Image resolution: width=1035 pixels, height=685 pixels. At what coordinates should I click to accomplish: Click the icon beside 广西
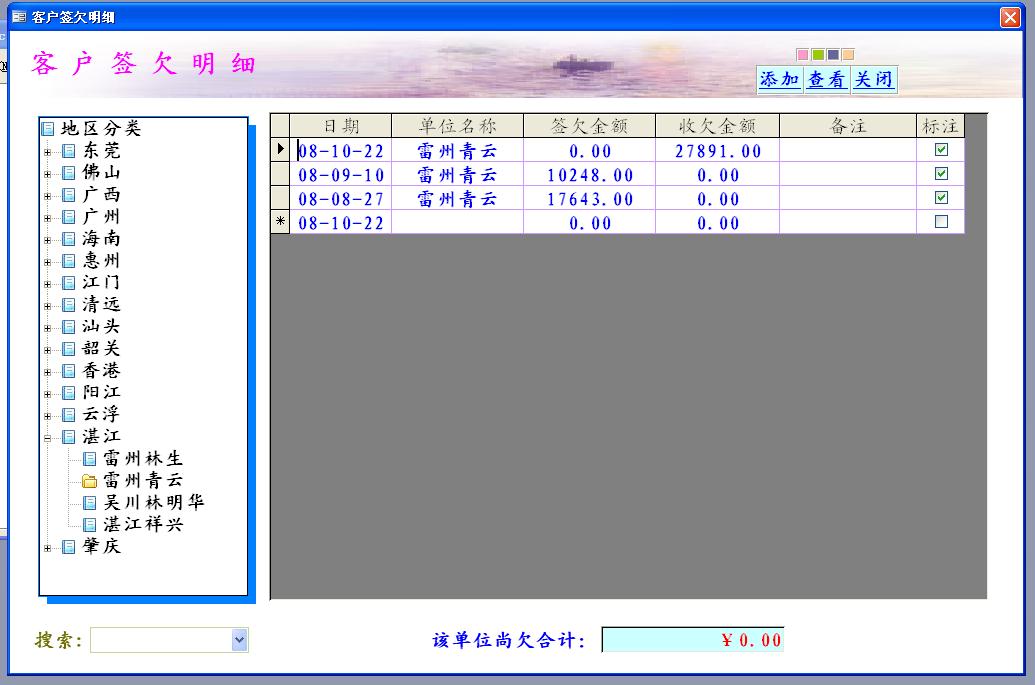(69, 195)
